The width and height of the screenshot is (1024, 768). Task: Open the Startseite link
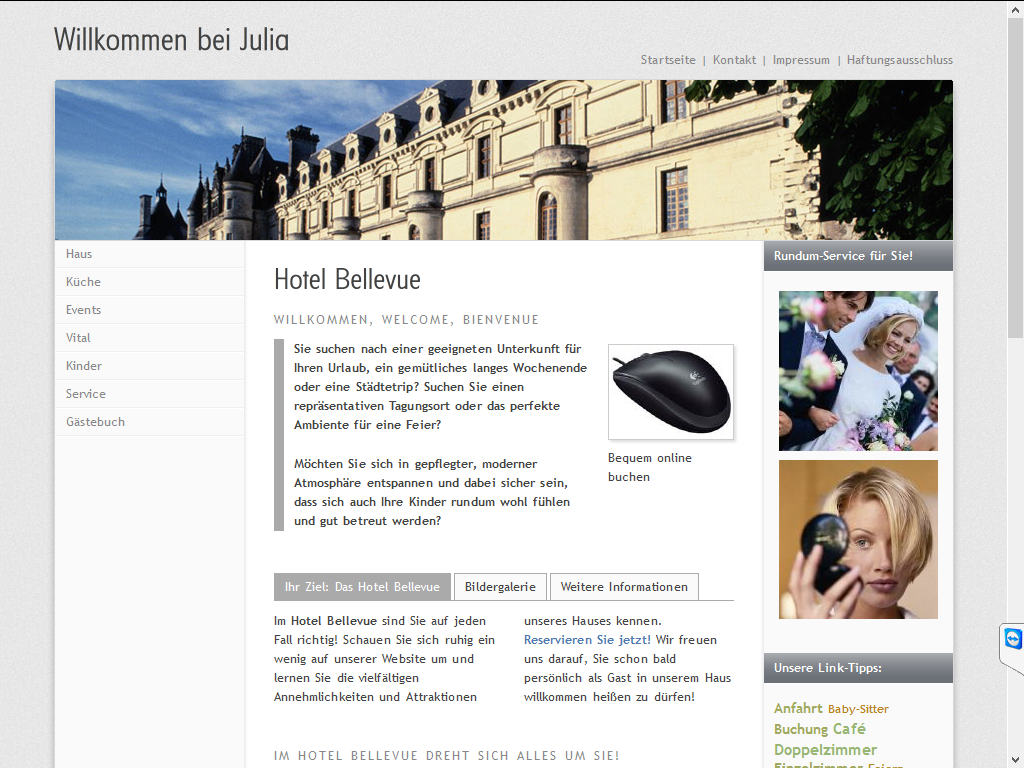(x=668, y=60)
